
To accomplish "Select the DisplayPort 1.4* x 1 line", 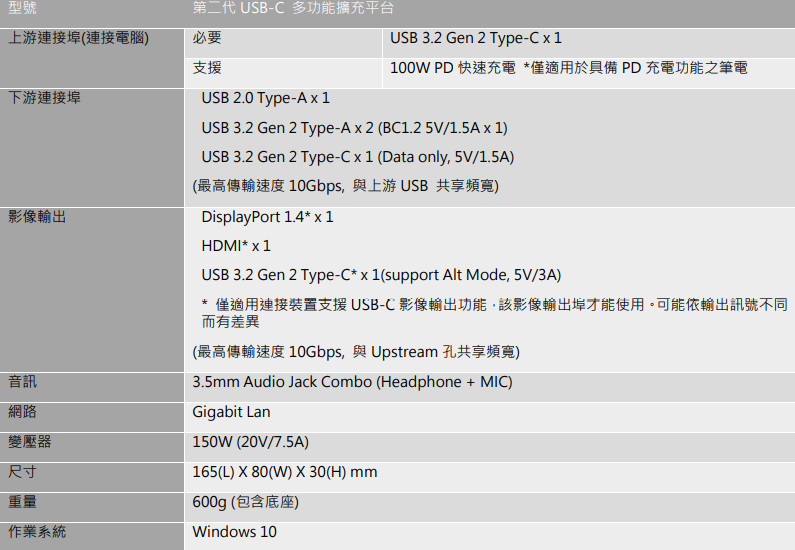I will 267,217.
